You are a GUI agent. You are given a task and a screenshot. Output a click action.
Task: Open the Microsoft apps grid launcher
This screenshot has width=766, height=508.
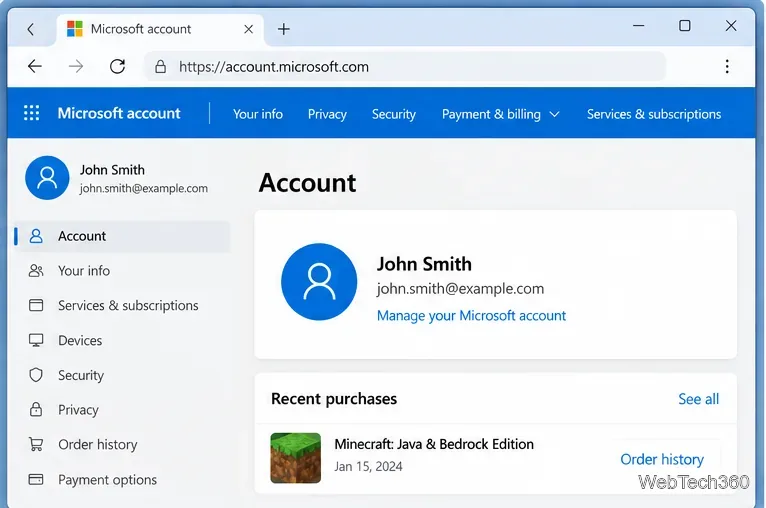(32, 113)
